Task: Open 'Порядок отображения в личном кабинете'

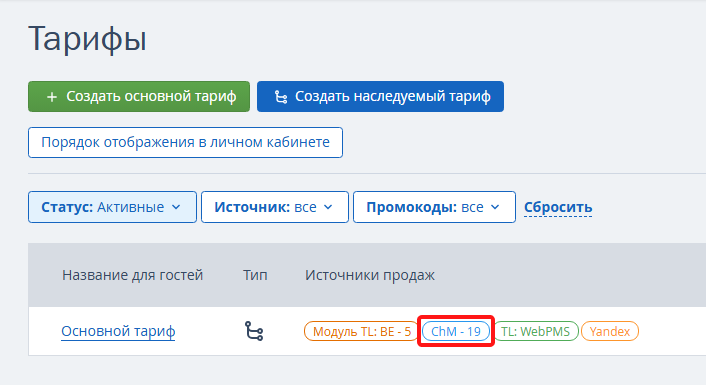Action: (x=186, y=142)
